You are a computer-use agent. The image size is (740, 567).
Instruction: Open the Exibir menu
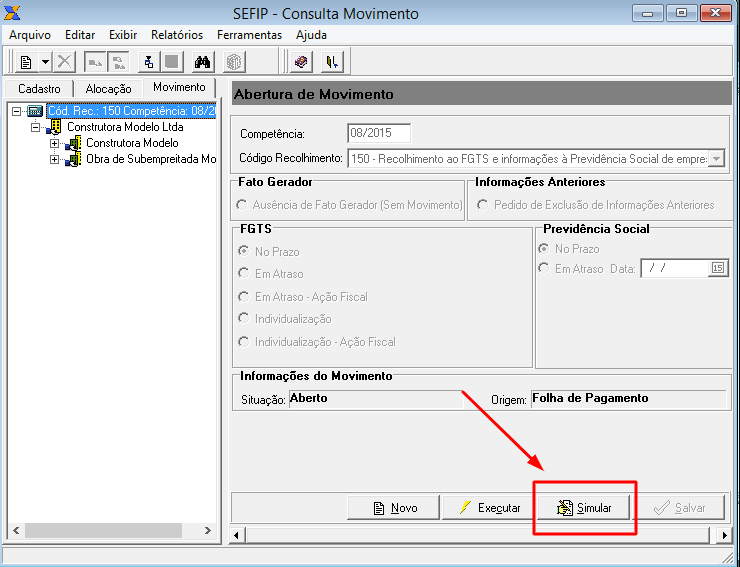(x=123, y=35)
